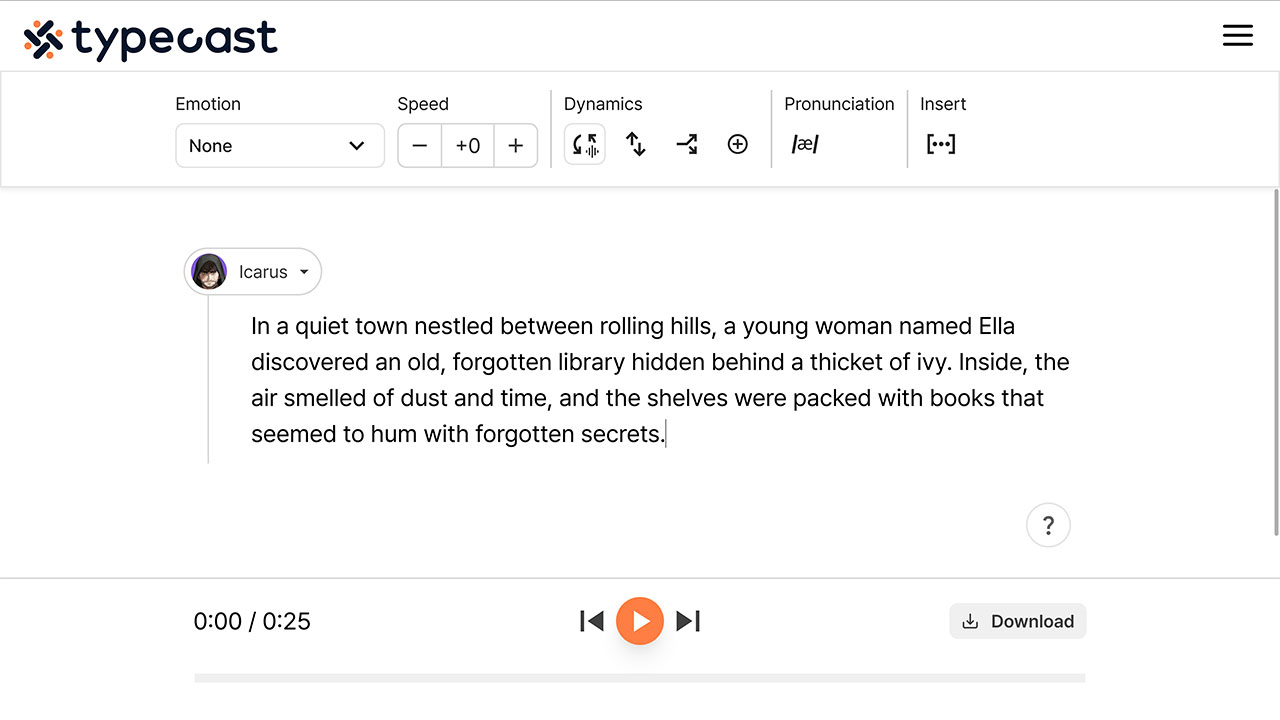This screenshot has width=1280, height=720.
Task: Download the audio file
Action: (x=1017, y=620)
